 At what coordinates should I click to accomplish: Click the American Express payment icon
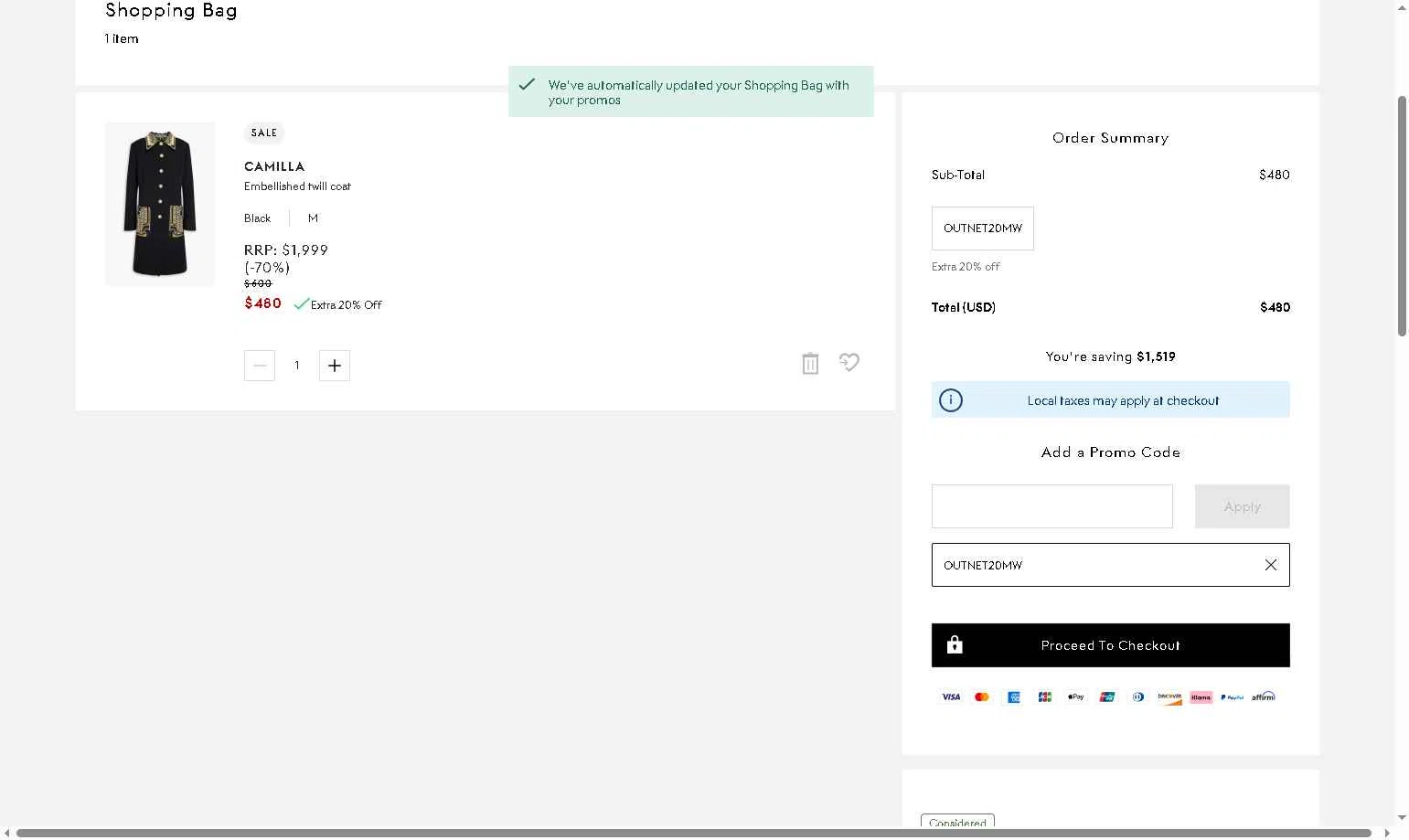pyautogui.click(x=1014, y=696)
